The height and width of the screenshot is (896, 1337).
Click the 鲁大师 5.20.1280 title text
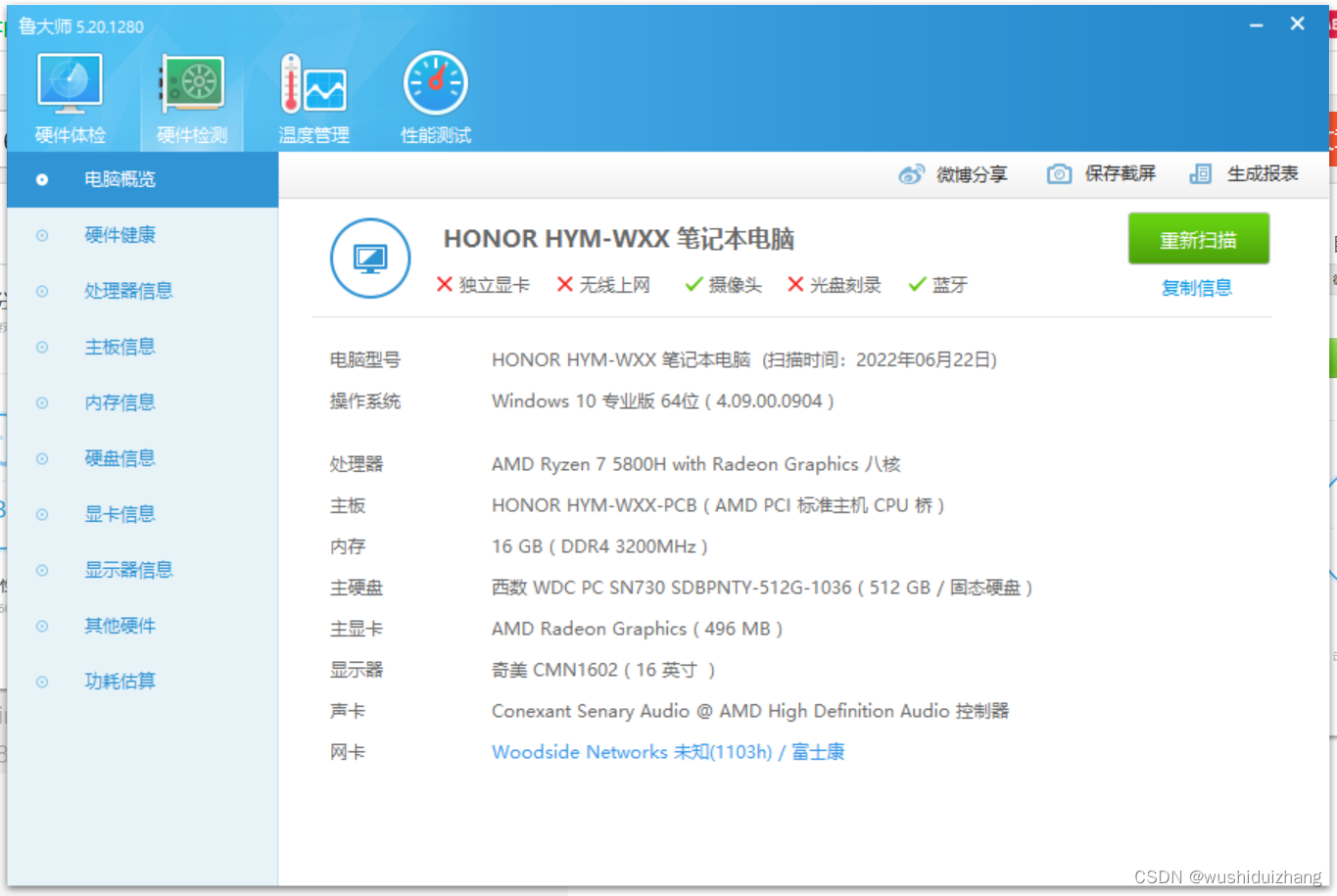point(81,26)
